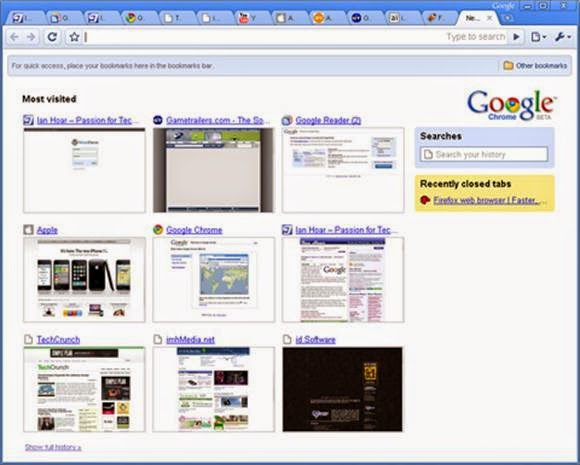Click Show full history link
Image resolution: width=580 pixels, height=465 pixels.
(53, 447)
